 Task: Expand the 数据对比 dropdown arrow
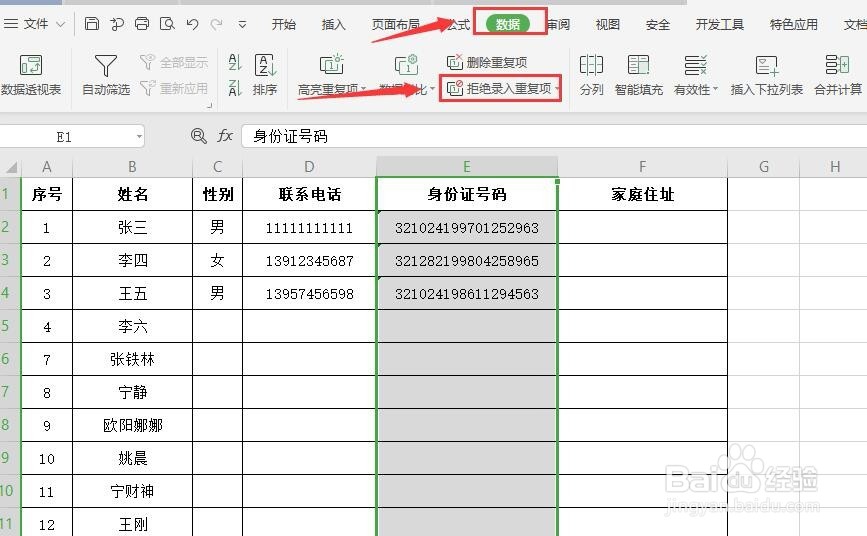click(x=432, y=89)
